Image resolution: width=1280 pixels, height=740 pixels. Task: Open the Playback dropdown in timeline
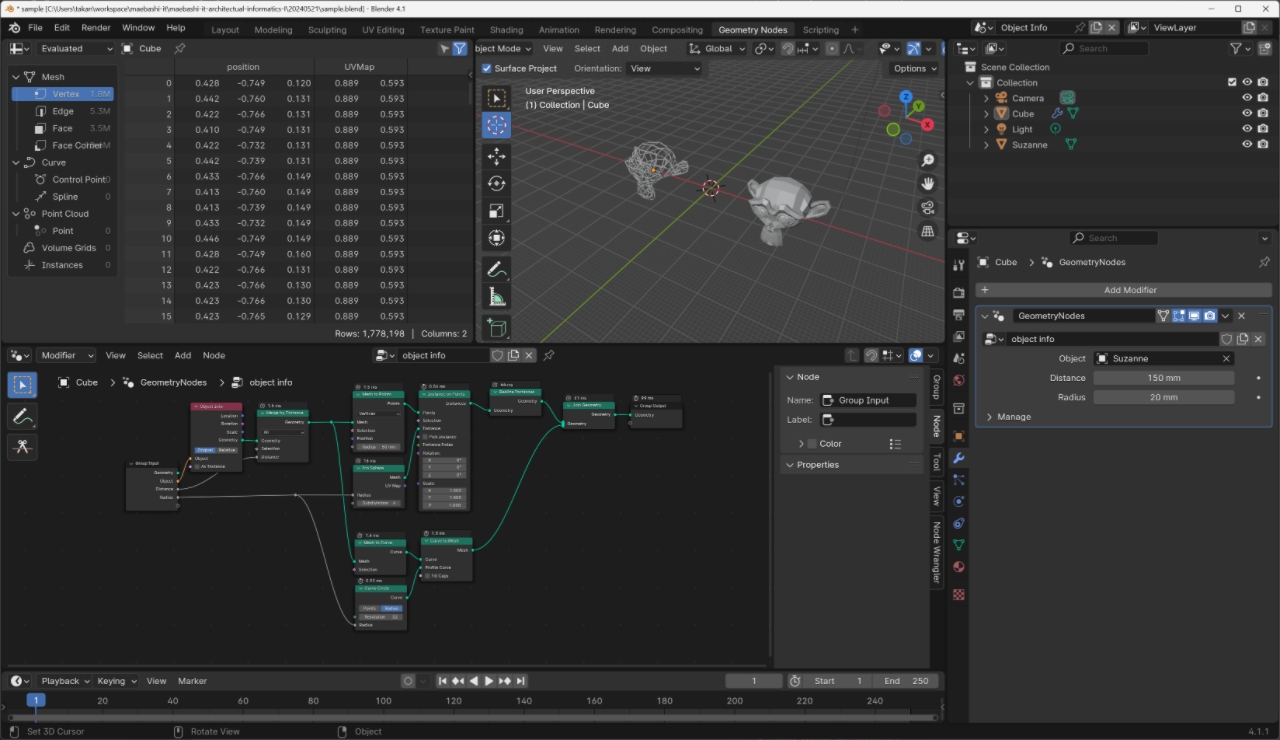tap(65, 681)
